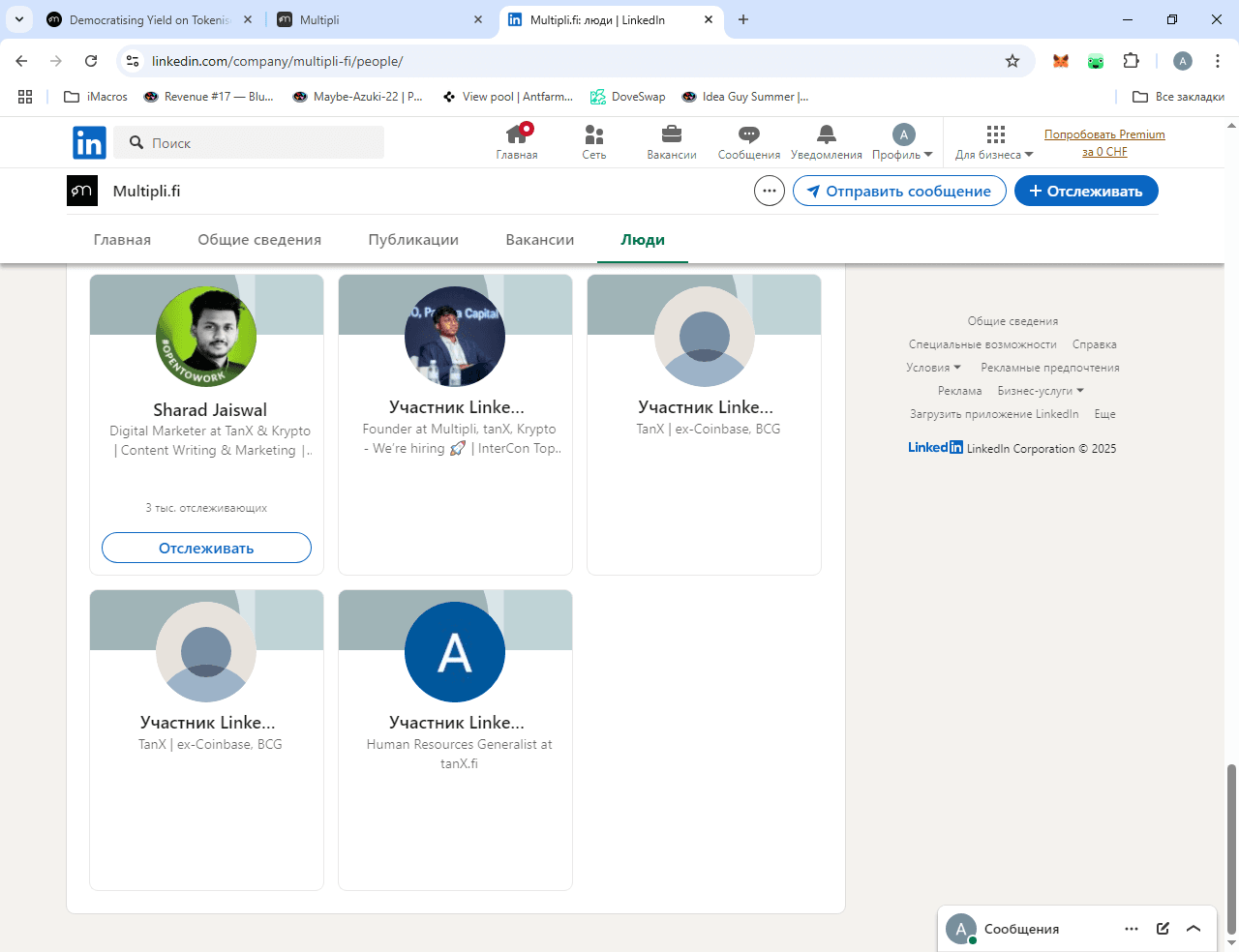Reload the page

click(91, 61)
